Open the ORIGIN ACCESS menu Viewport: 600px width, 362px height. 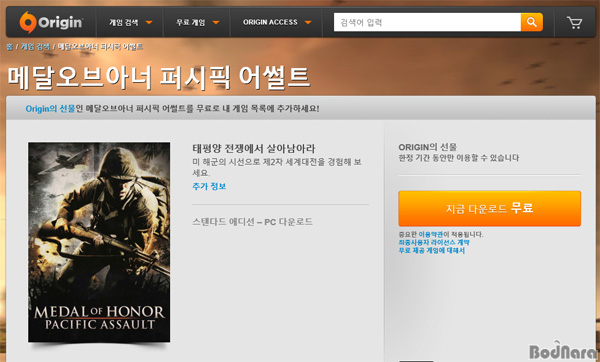(x=270, y=22)
